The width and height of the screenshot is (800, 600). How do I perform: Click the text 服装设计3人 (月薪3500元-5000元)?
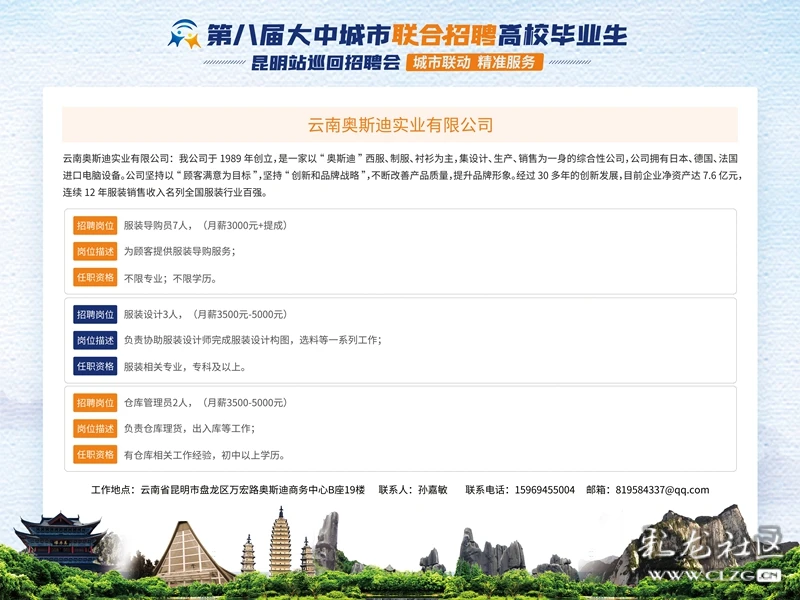coord(206,314)
